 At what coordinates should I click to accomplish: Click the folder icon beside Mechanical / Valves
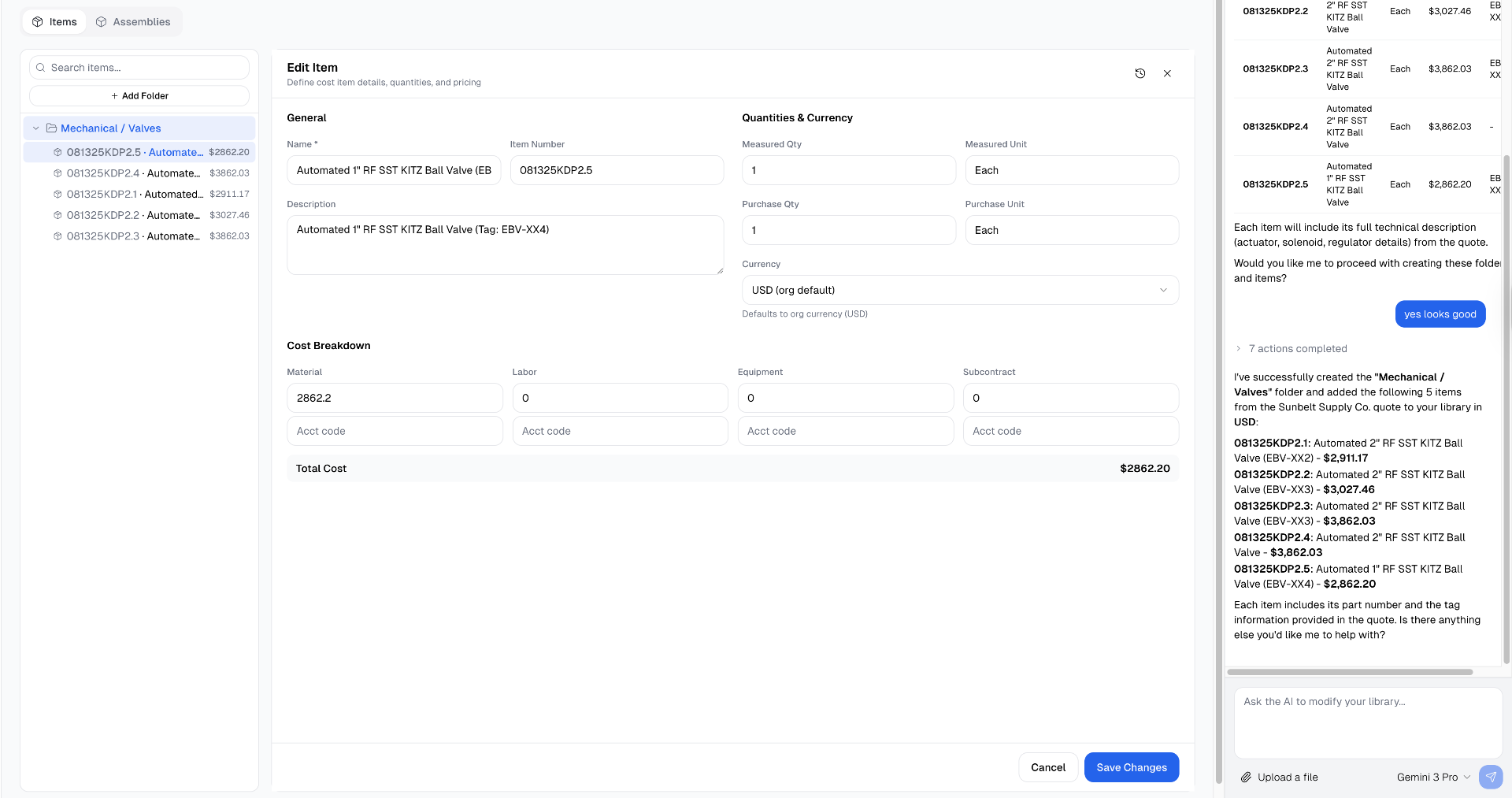(51, 128)
